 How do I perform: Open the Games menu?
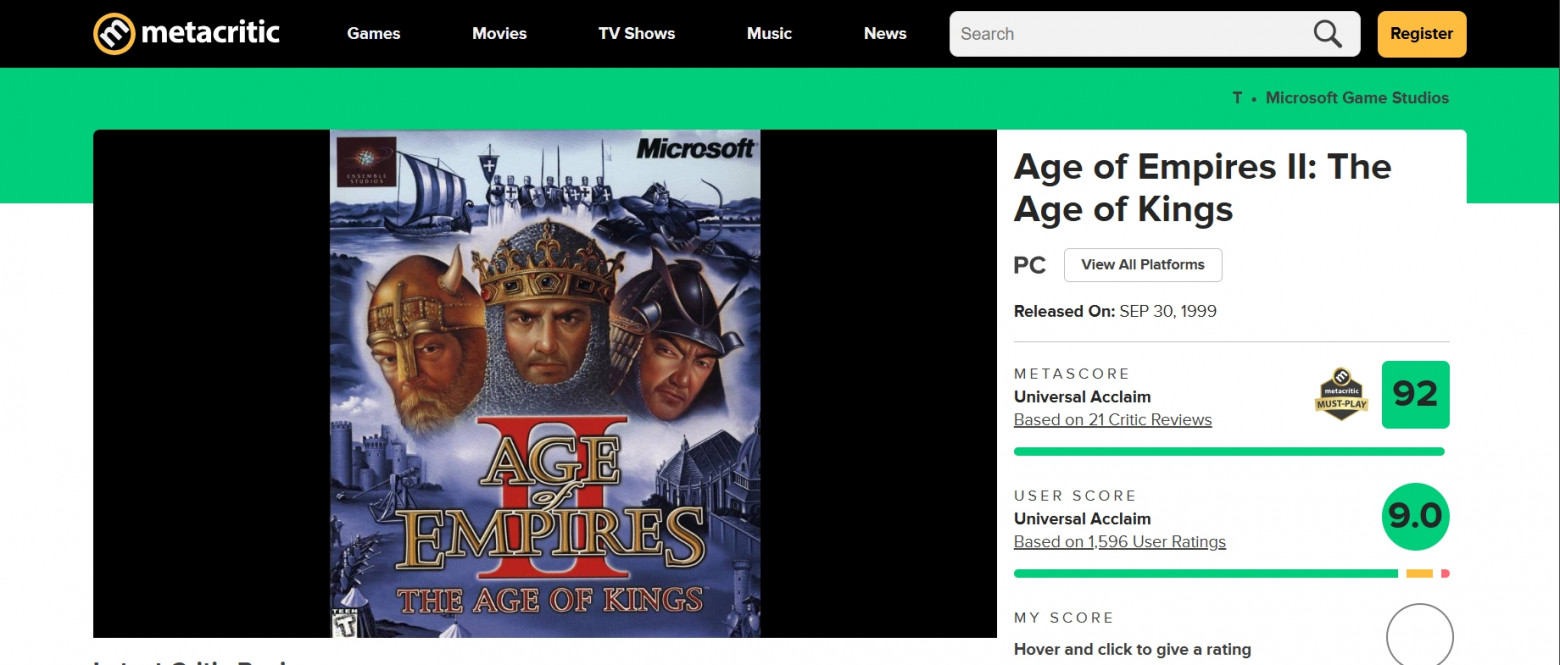click(x=373, y=33)
